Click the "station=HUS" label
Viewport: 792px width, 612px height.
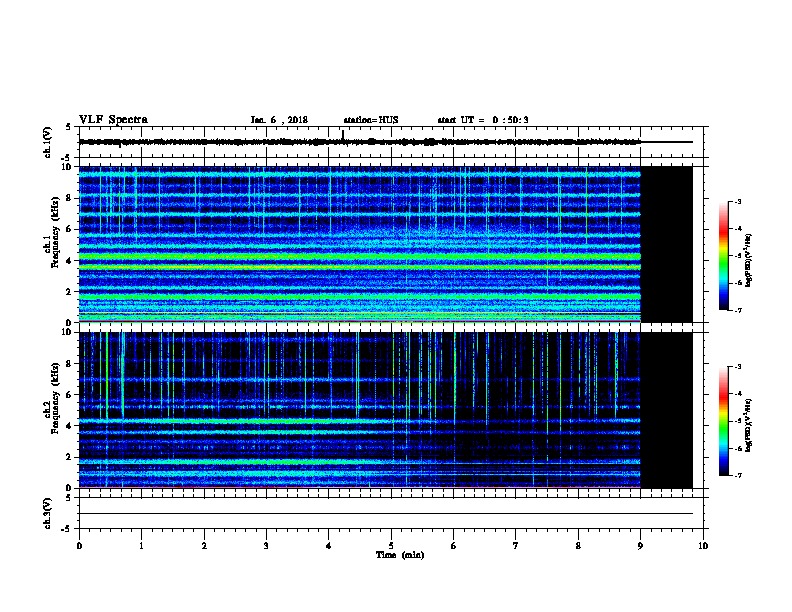tap(371, 120)
